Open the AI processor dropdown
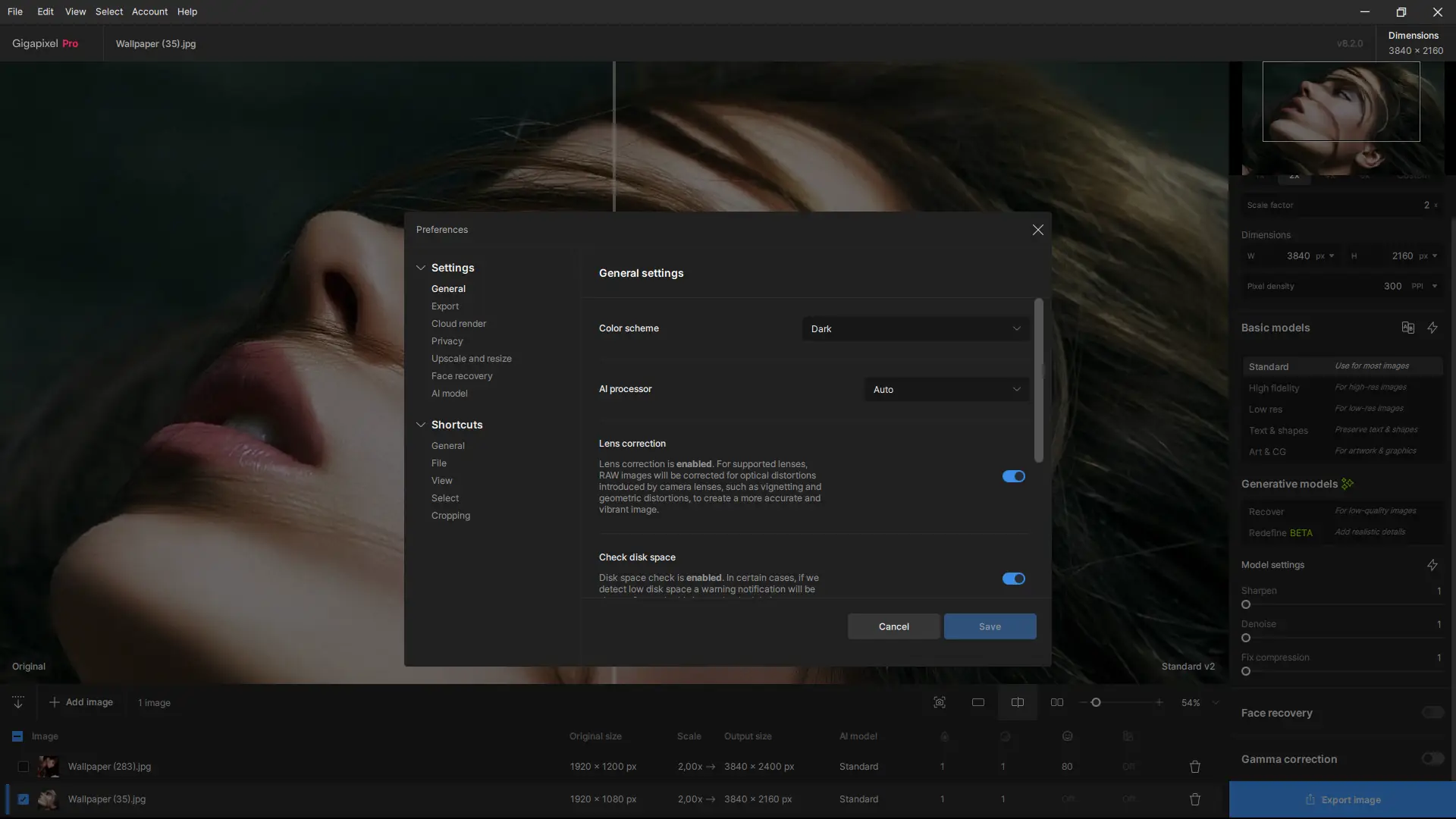 [946, 390]
